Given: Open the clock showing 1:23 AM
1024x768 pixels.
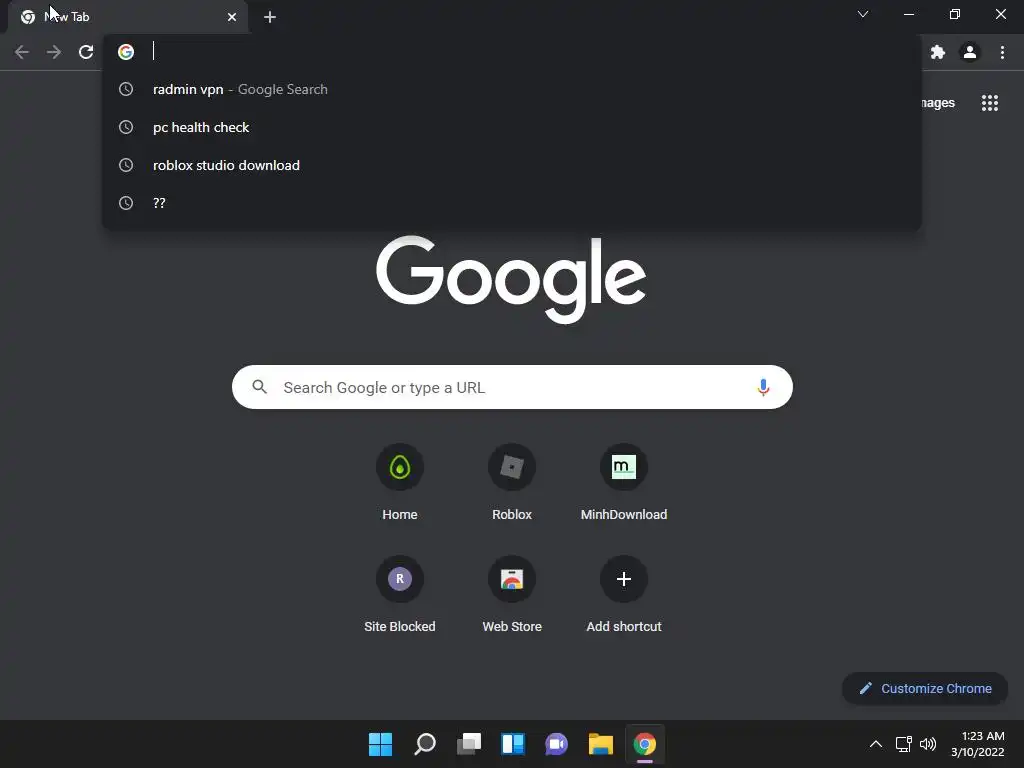Looking at the screenshot, I should tap(977, 744).
